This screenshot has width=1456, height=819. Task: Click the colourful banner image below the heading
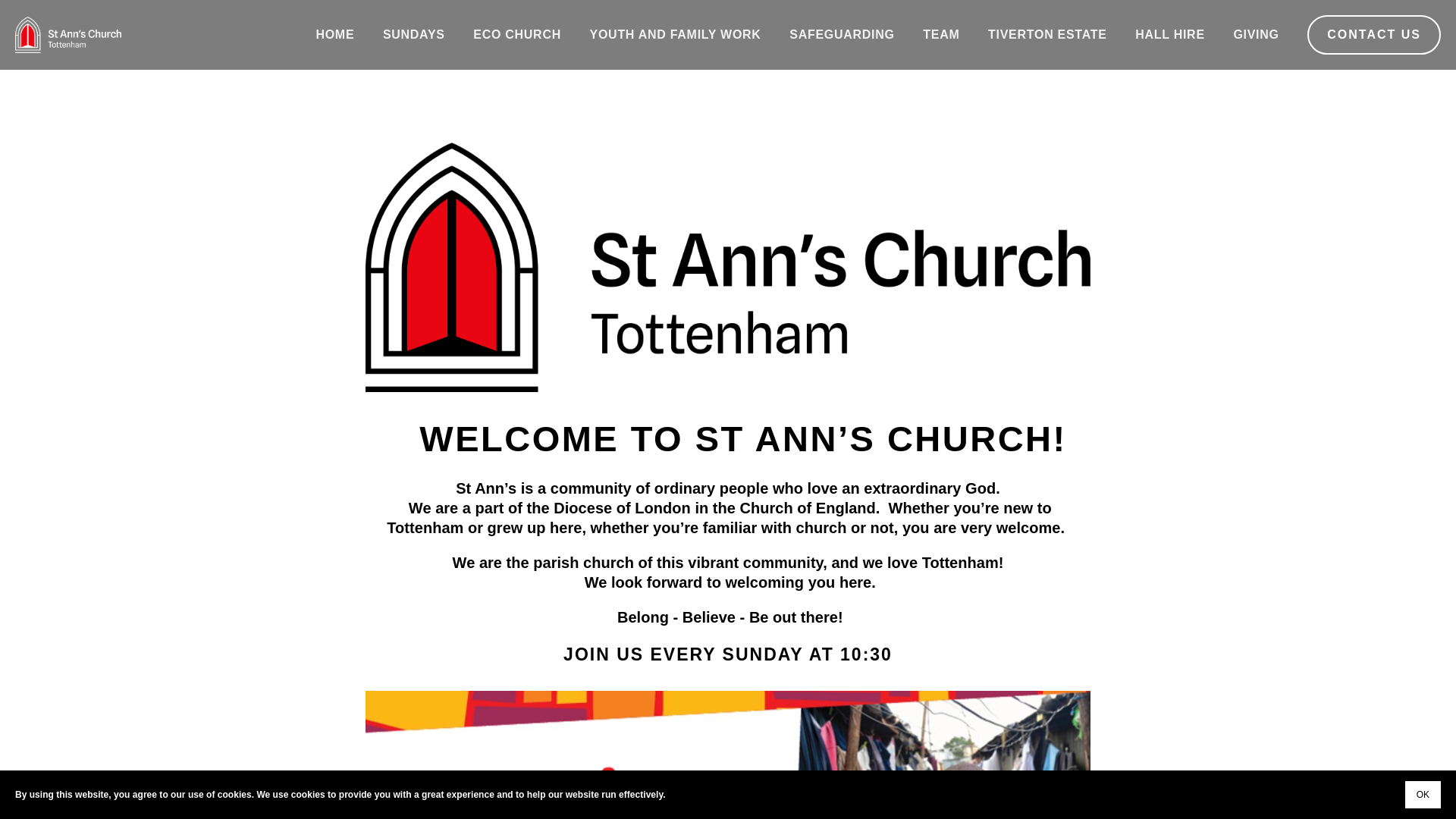pyautogui.click(x=728, y=731)
